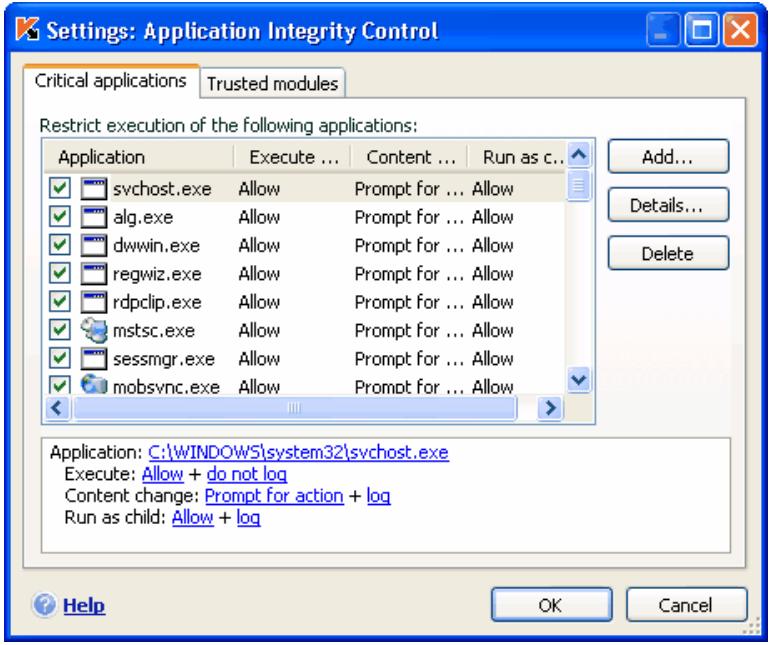
Task: Click the horizontal scrollbar left arrow
Action: coord(57,408)
